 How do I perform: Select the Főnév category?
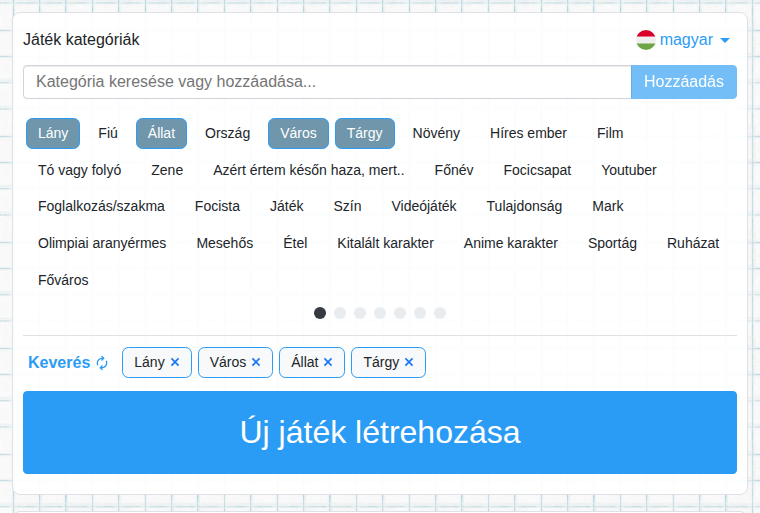454,170
